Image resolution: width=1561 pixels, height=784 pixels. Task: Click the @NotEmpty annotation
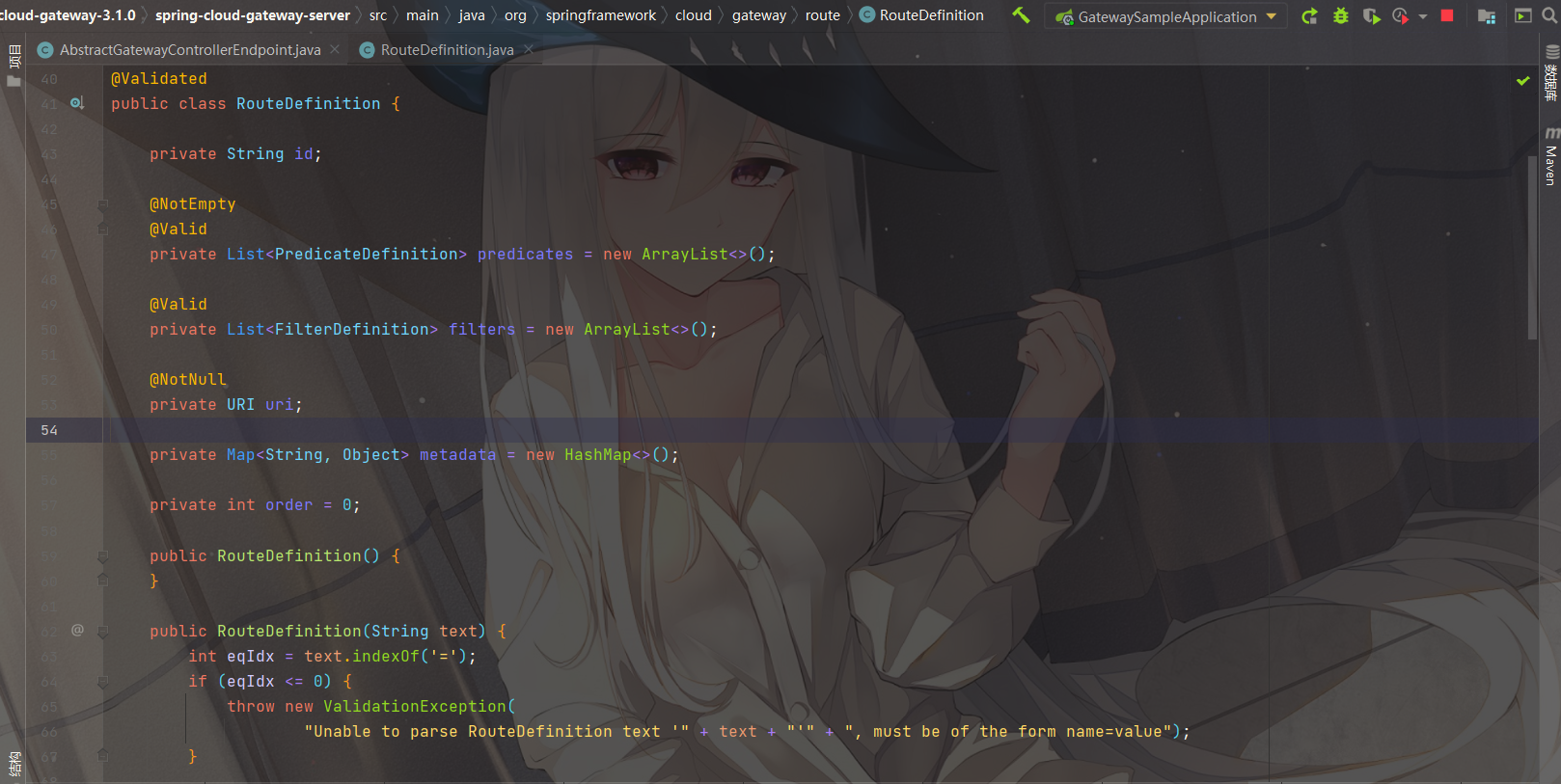click(x=193, y=204)
